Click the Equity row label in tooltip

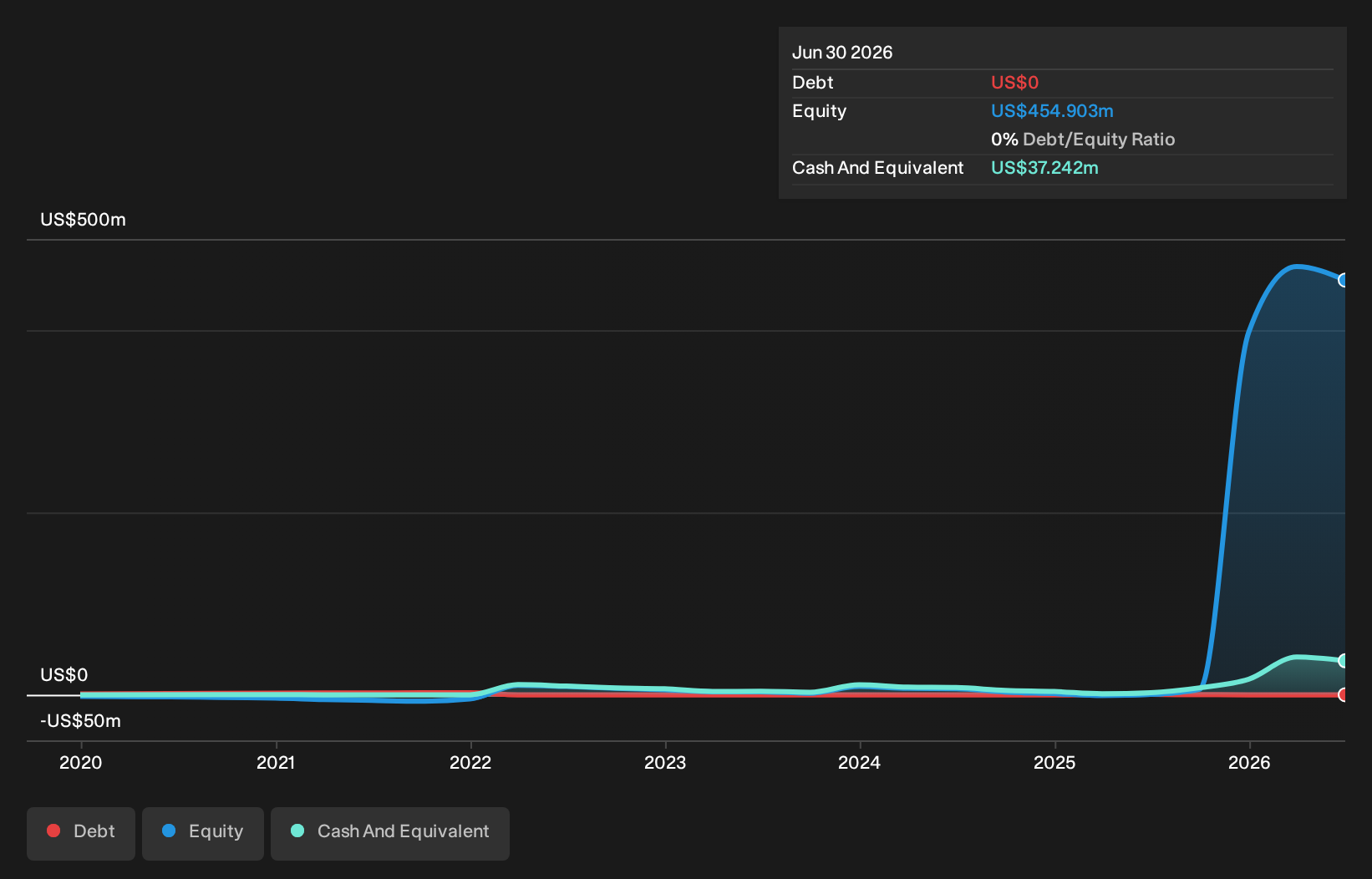pyautogui.click(x=819, y=111)
